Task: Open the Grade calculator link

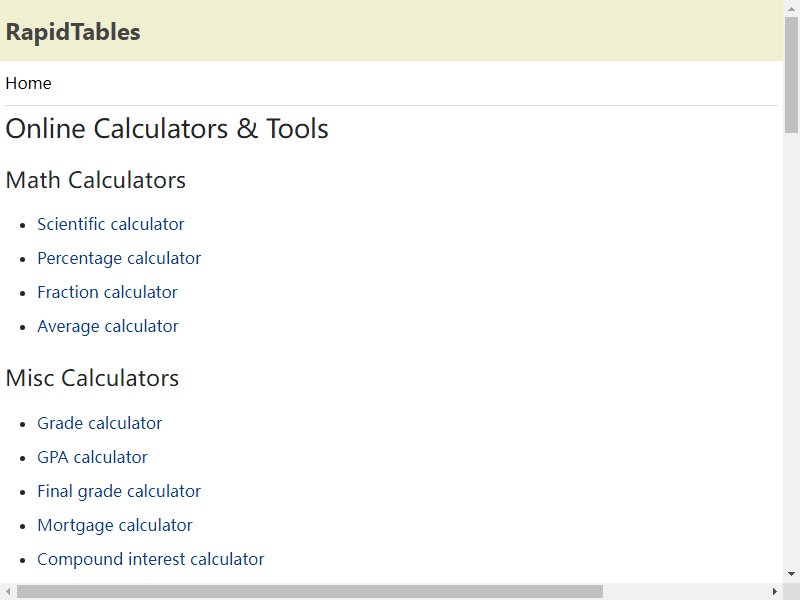Action: pos(99,423)
